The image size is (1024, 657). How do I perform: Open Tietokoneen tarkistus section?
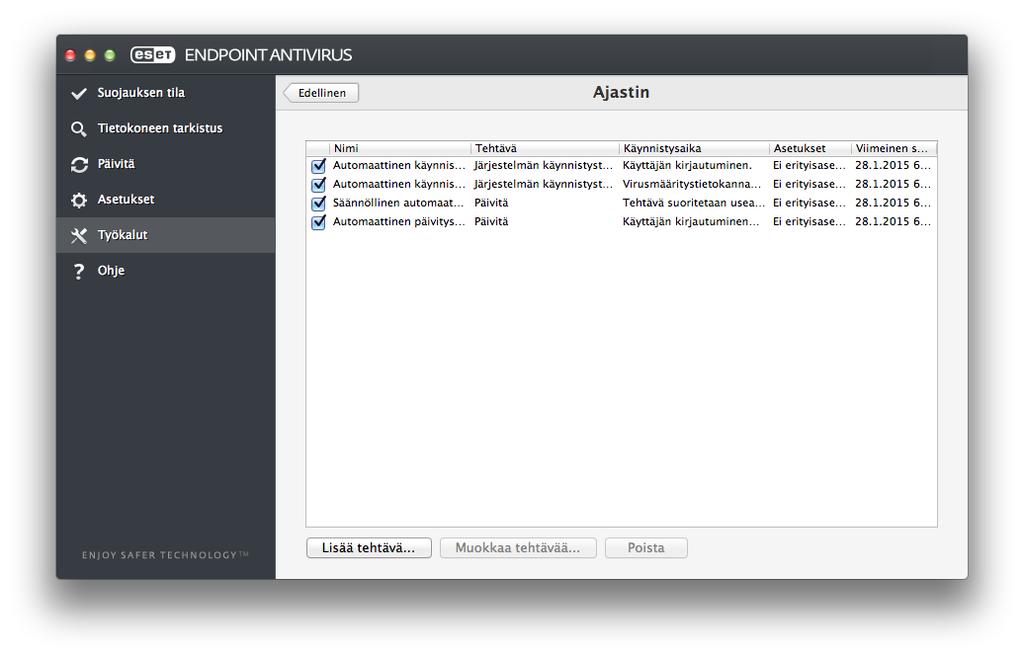click(x=166, y=128)
